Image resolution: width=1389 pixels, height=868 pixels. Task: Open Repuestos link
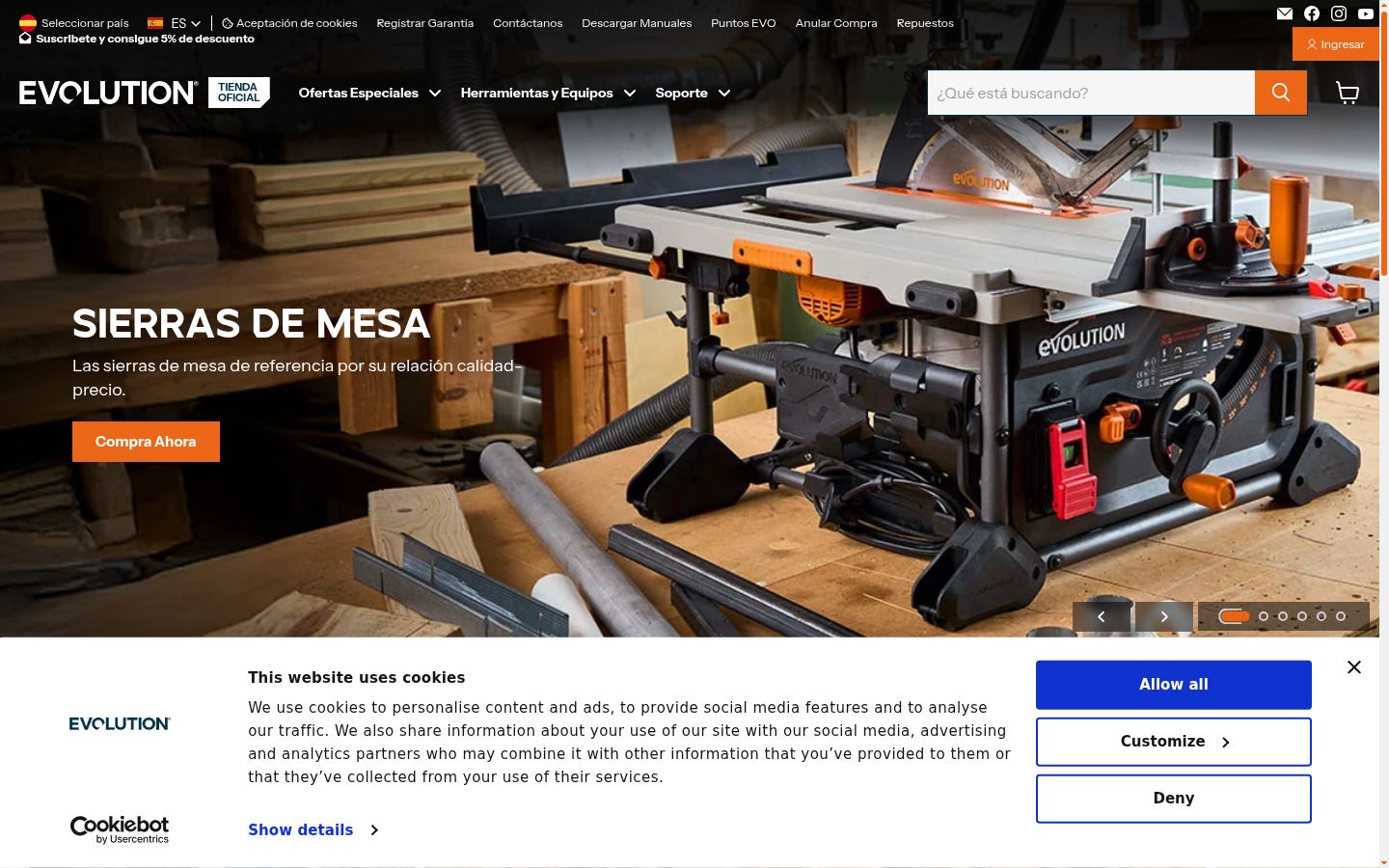coord(925,23)
